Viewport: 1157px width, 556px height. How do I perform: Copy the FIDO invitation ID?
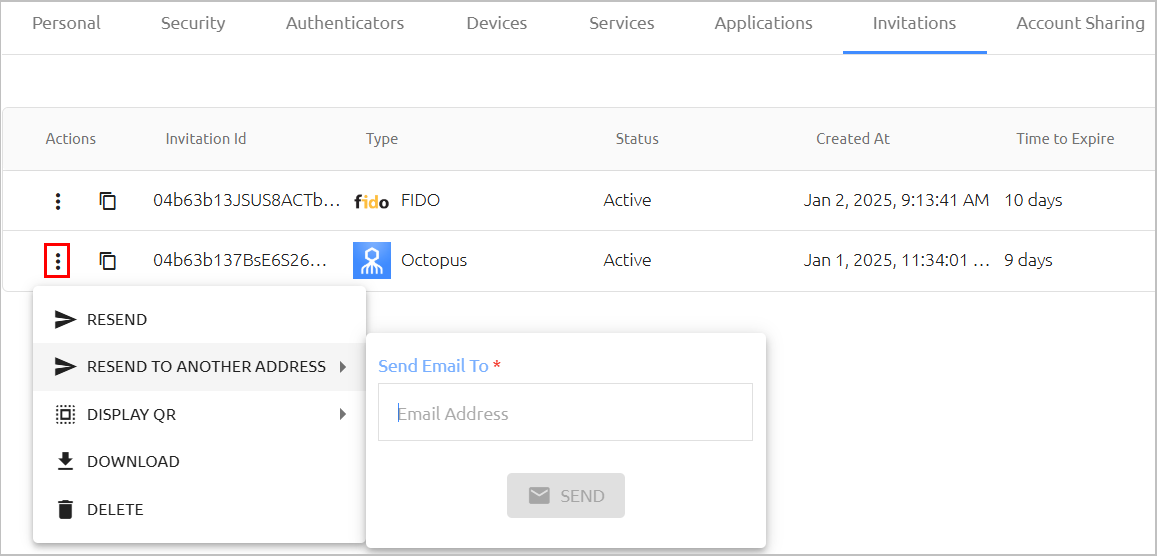(x=108, y=201)
